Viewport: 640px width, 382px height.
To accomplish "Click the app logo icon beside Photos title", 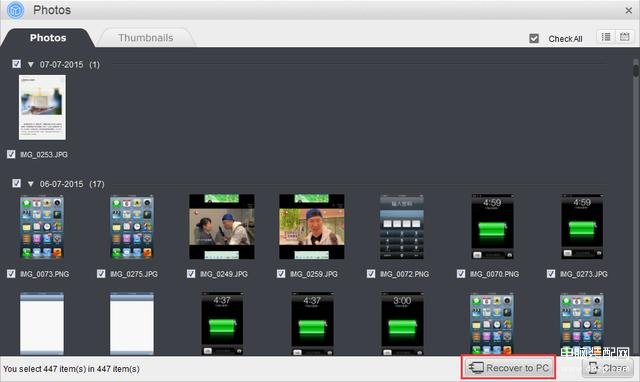I will (x=16, y=10).
